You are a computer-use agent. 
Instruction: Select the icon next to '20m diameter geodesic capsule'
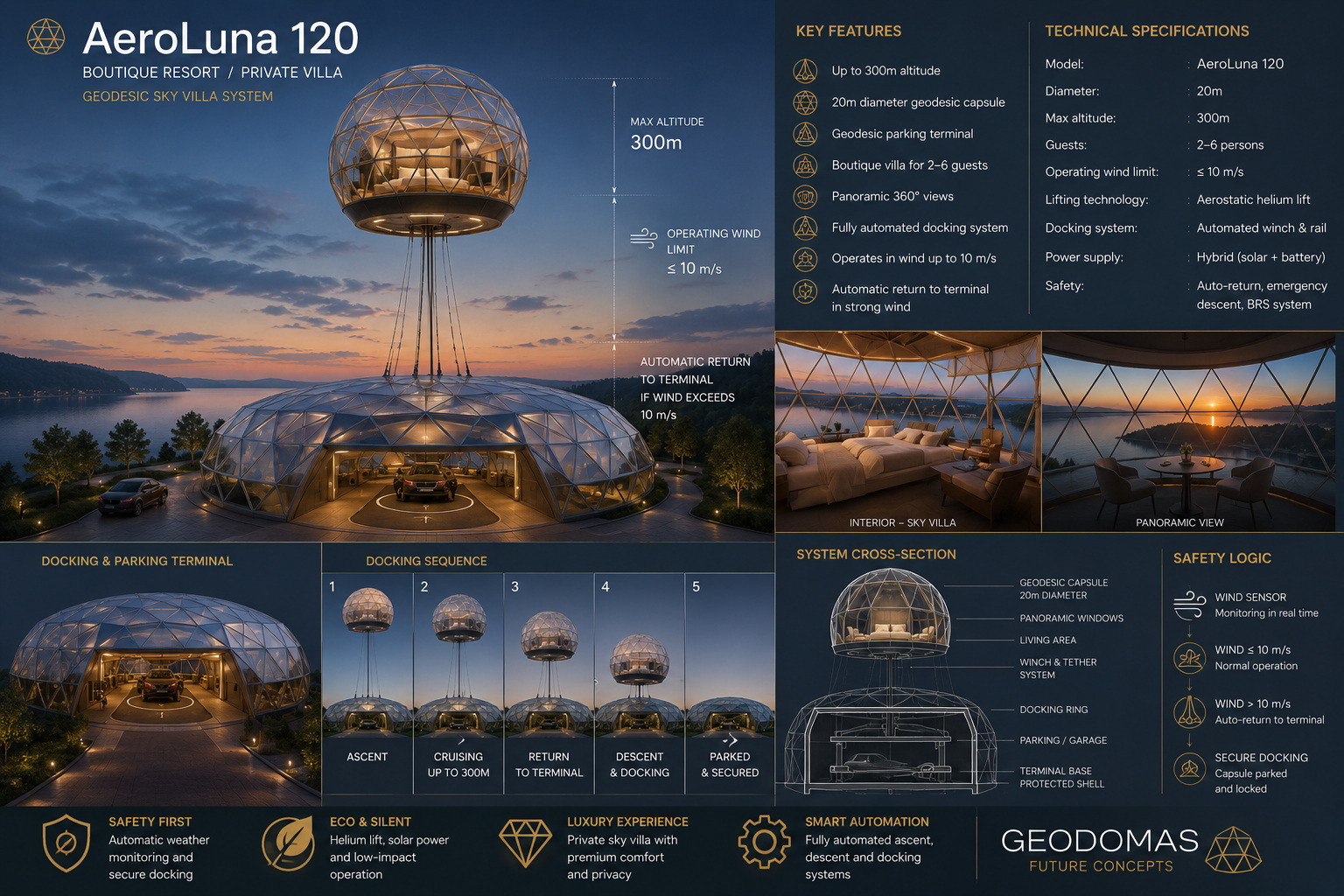tap(805, 102)
